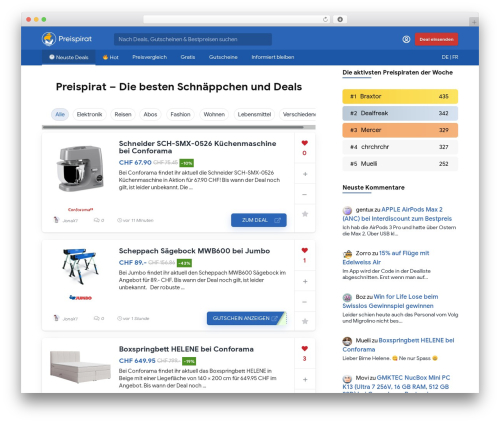Reload page with browser refresh icon
This screenshot has width=500, height=423.
click(x=325, y=19)
